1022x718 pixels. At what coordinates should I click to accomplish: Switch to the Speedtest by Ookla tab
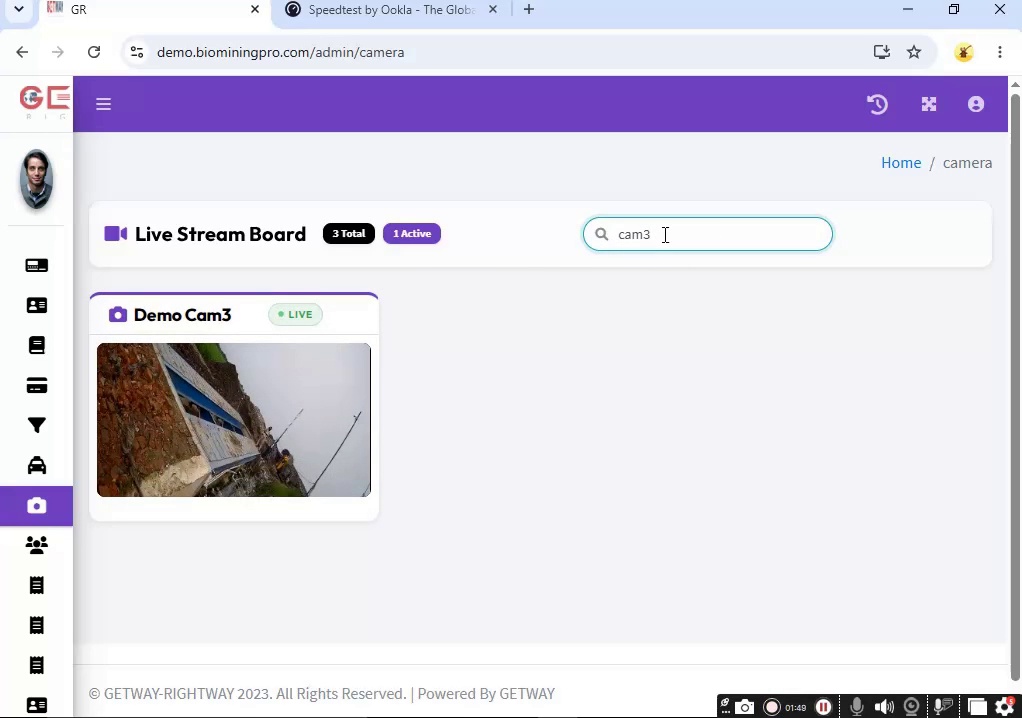click(392, 10)
